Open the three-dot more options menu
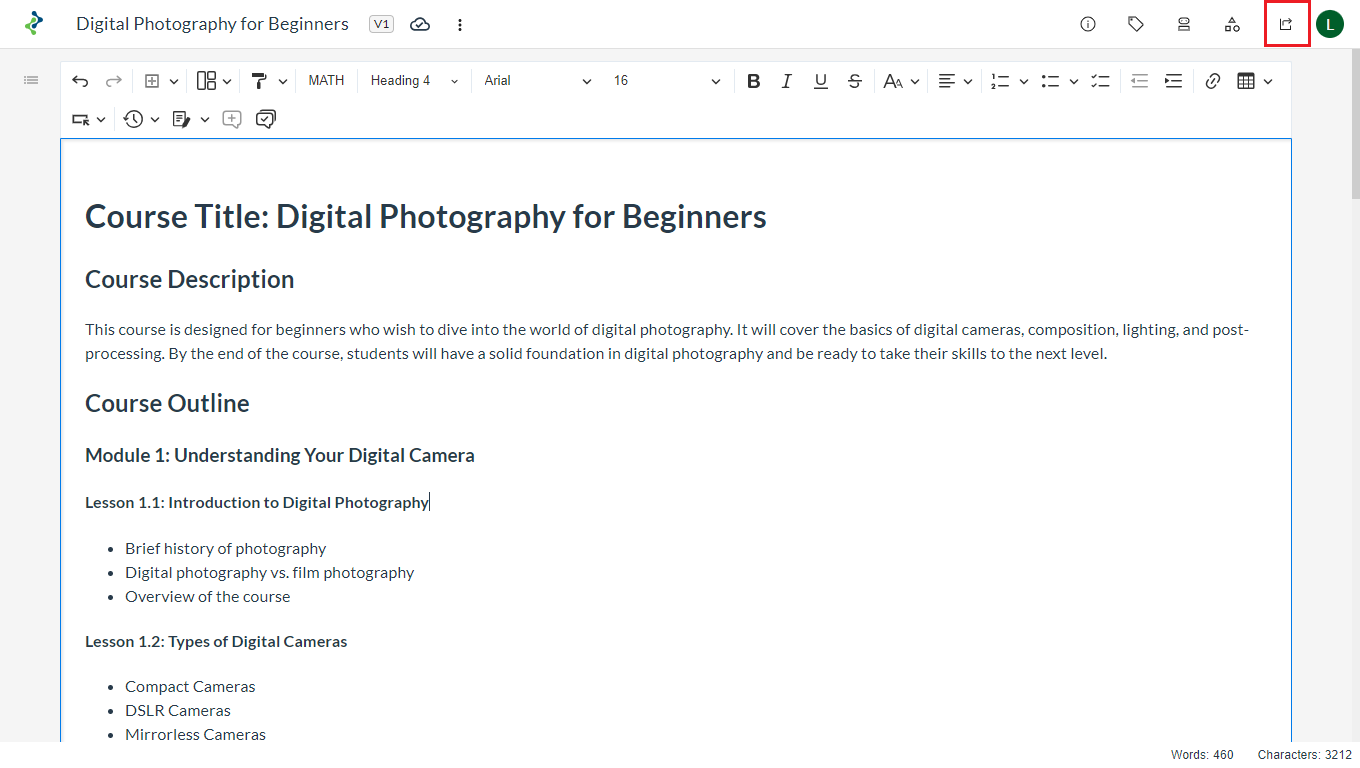 460,24
